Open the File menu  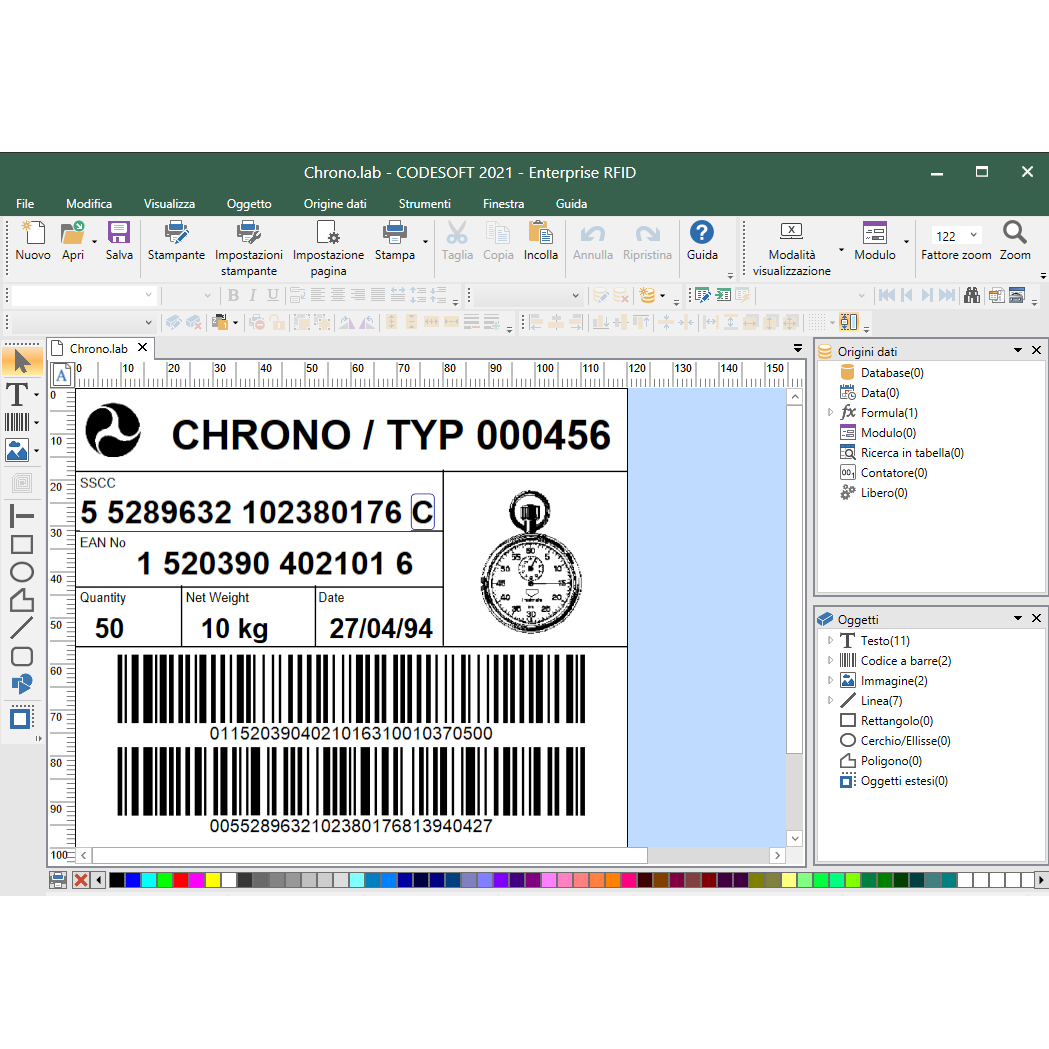pos(25,204)
